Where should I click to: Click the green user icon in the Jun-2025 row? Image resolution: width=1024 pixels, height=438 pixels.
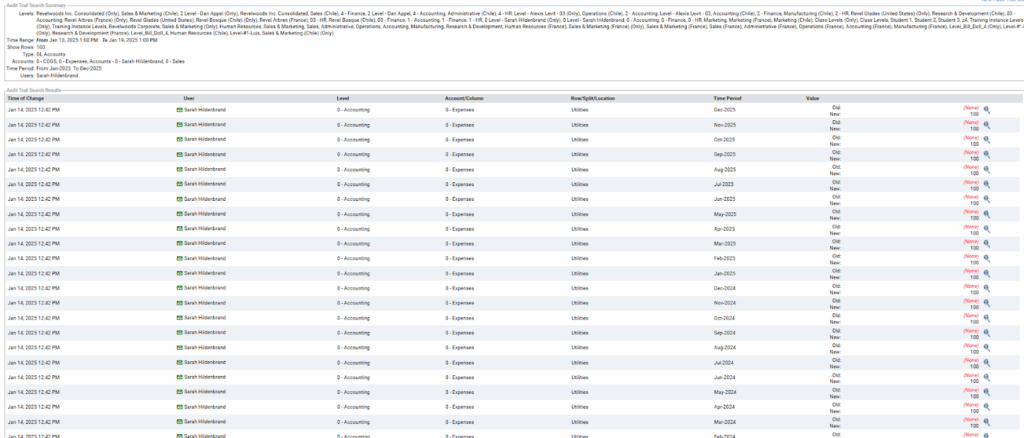click(179, 199)
